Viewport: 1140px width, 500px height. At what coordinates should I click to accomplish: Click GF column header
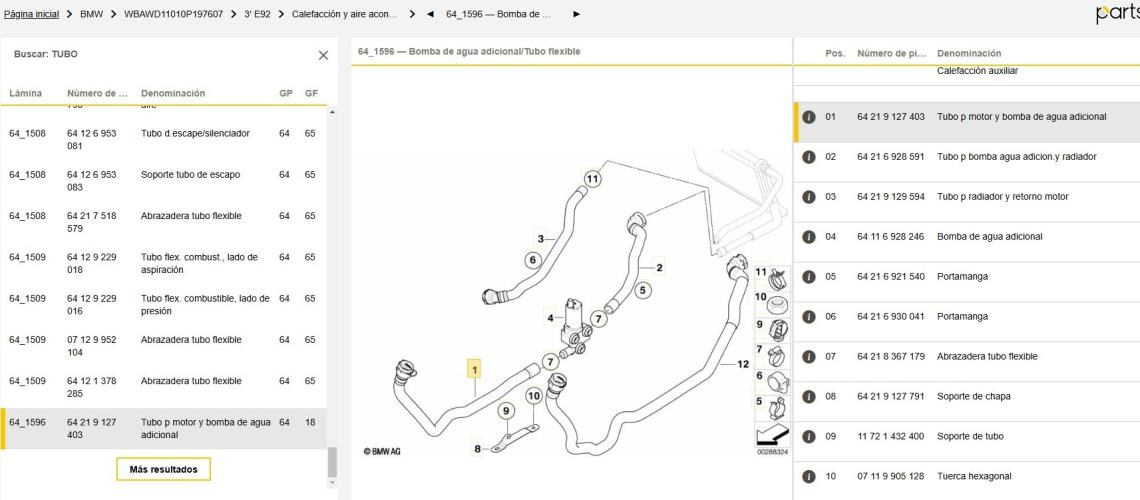click(x=311, y=94)
